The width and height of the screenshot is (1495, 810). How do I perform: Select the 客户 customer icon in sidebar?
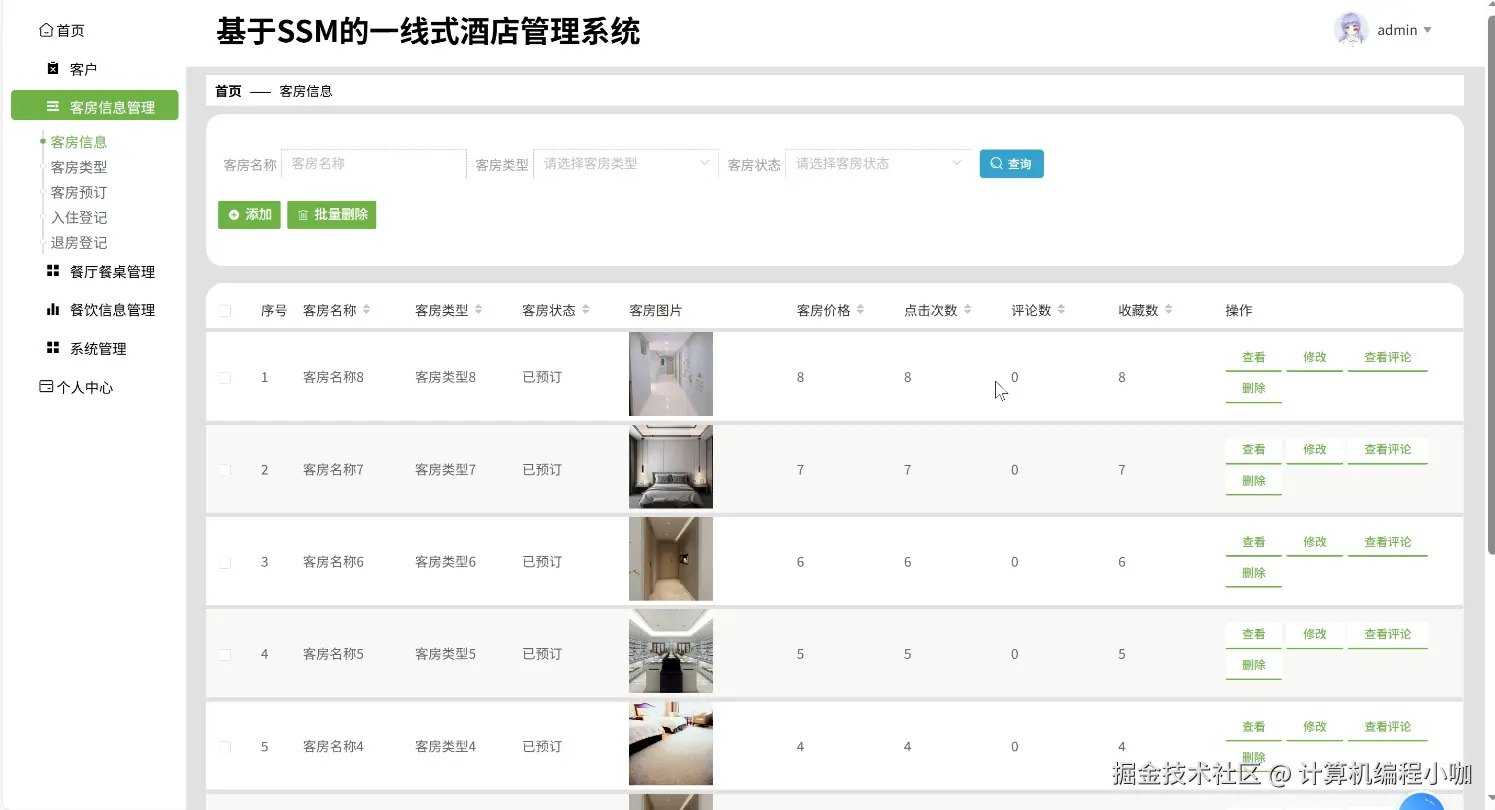tap(51, 67)
